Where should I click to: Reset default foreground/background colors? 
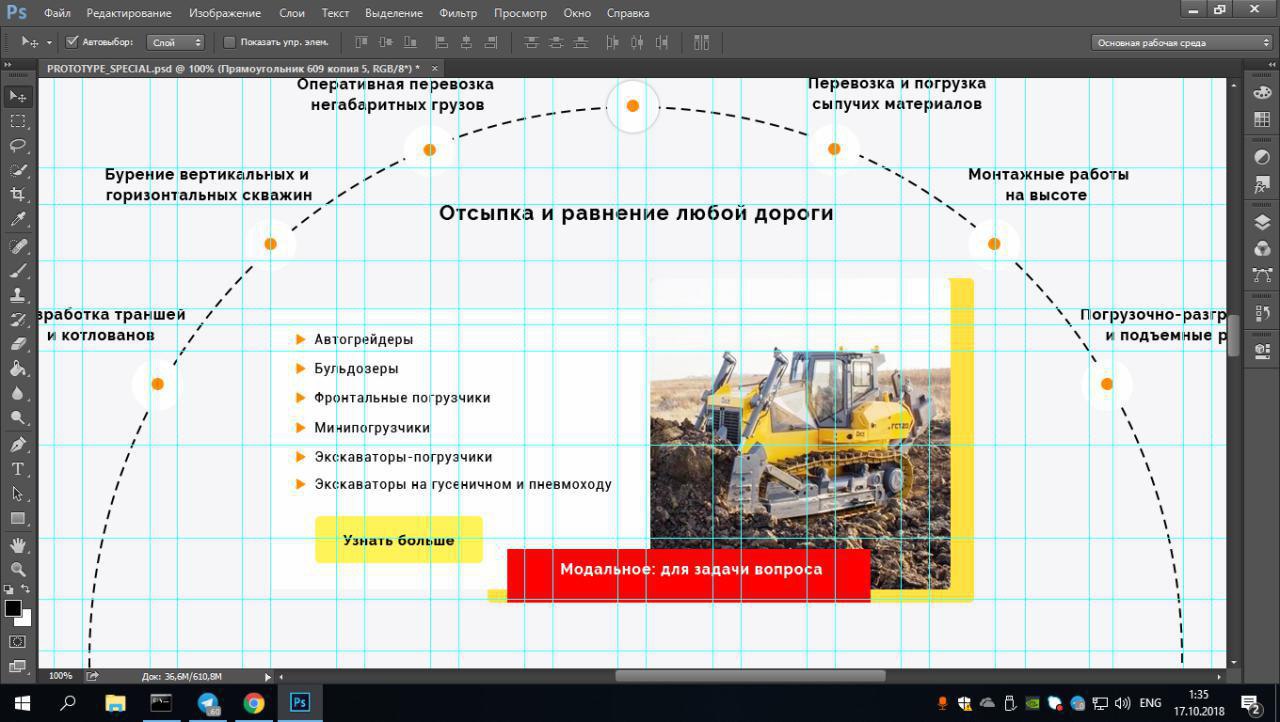pyautogui.click(x=10, y=590)
